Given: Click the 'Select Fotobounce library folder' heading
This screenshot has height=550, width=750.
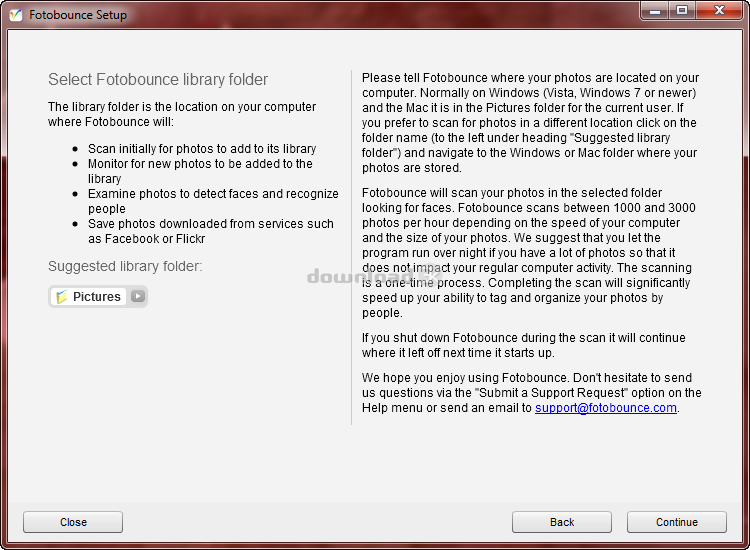Looking at the screenshot, I should [x=158, y=80].
